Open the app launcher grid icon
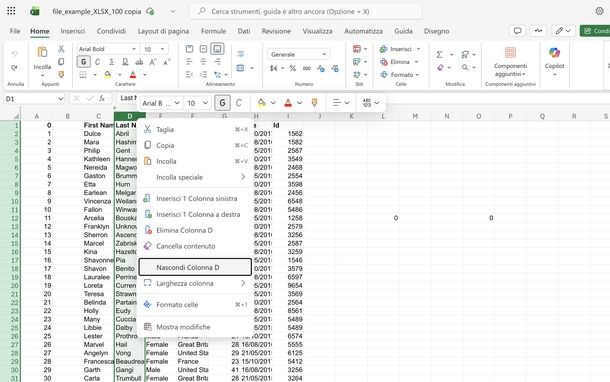Image resolution: width=610 pixels, height=382 pixels. coord(11,11)
